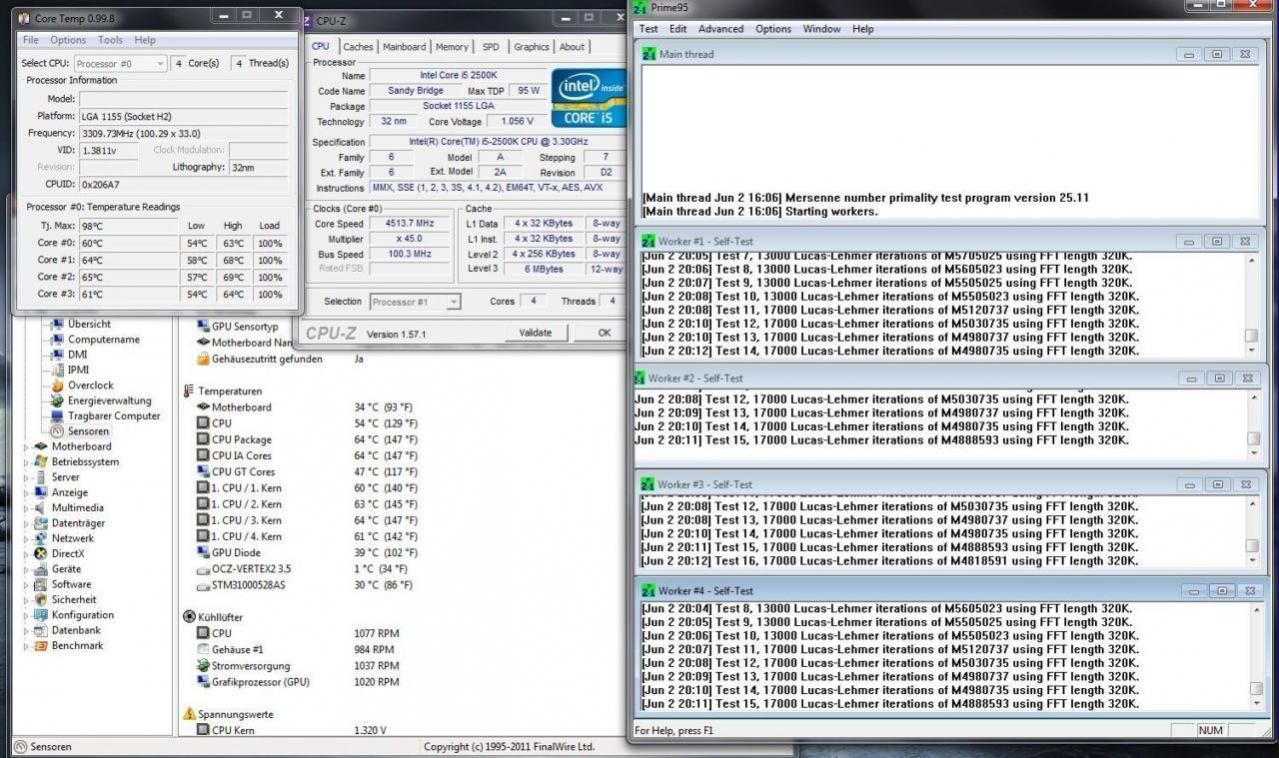
Task: Click the OCZ-VERTEX2 3.5 drive icon
Action: 203,569
